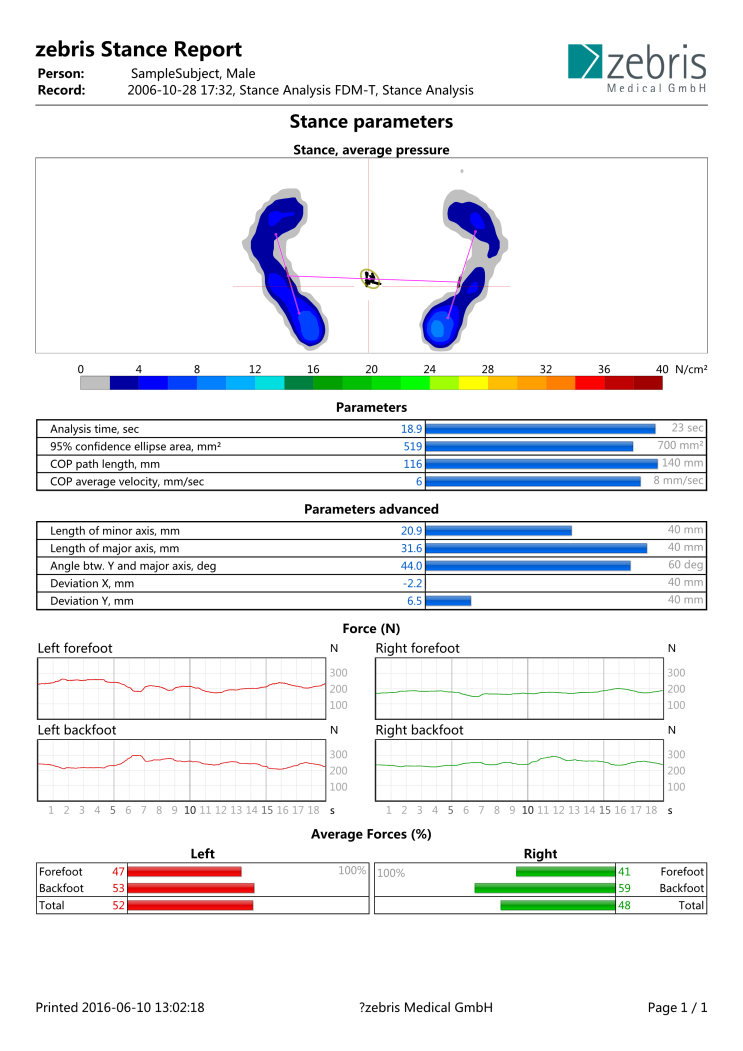Viewport: 743px width, 1051px height.
Task: Click the zebris Medical GmbH logo
Action: pos(637,68)
